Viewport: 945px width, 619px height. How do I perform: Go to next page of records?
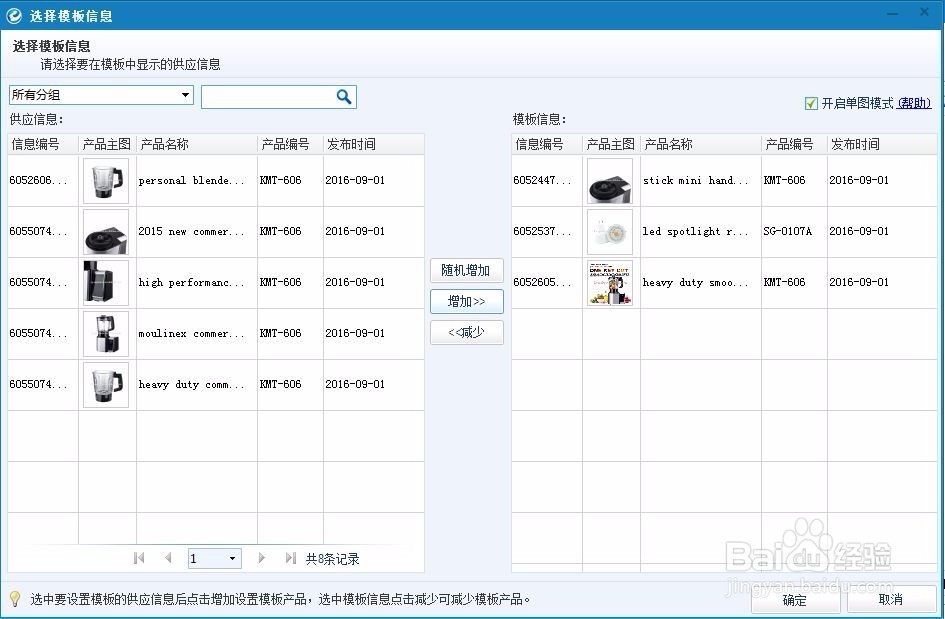pos(261,558)
